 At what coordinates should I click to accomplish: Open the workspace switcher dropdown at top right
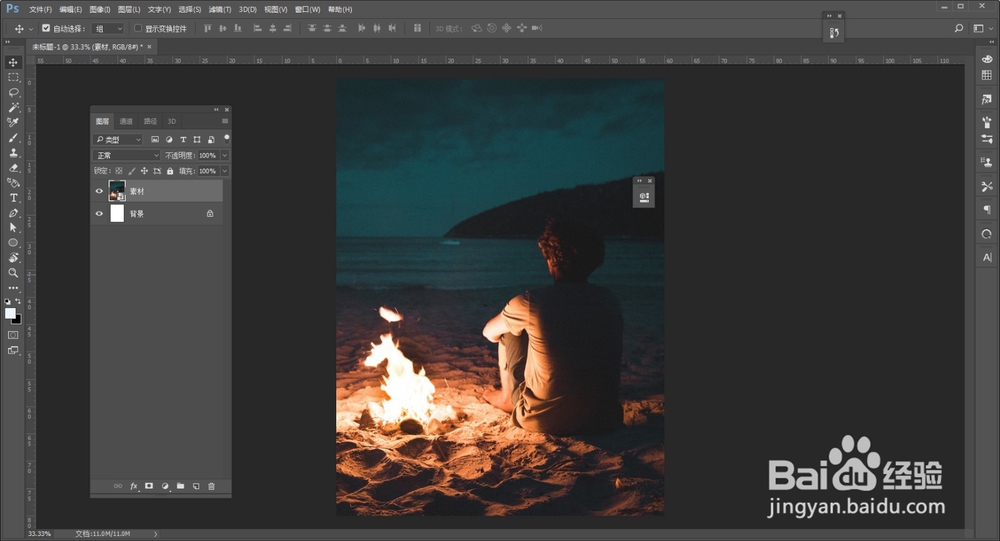tap(983, 28)
